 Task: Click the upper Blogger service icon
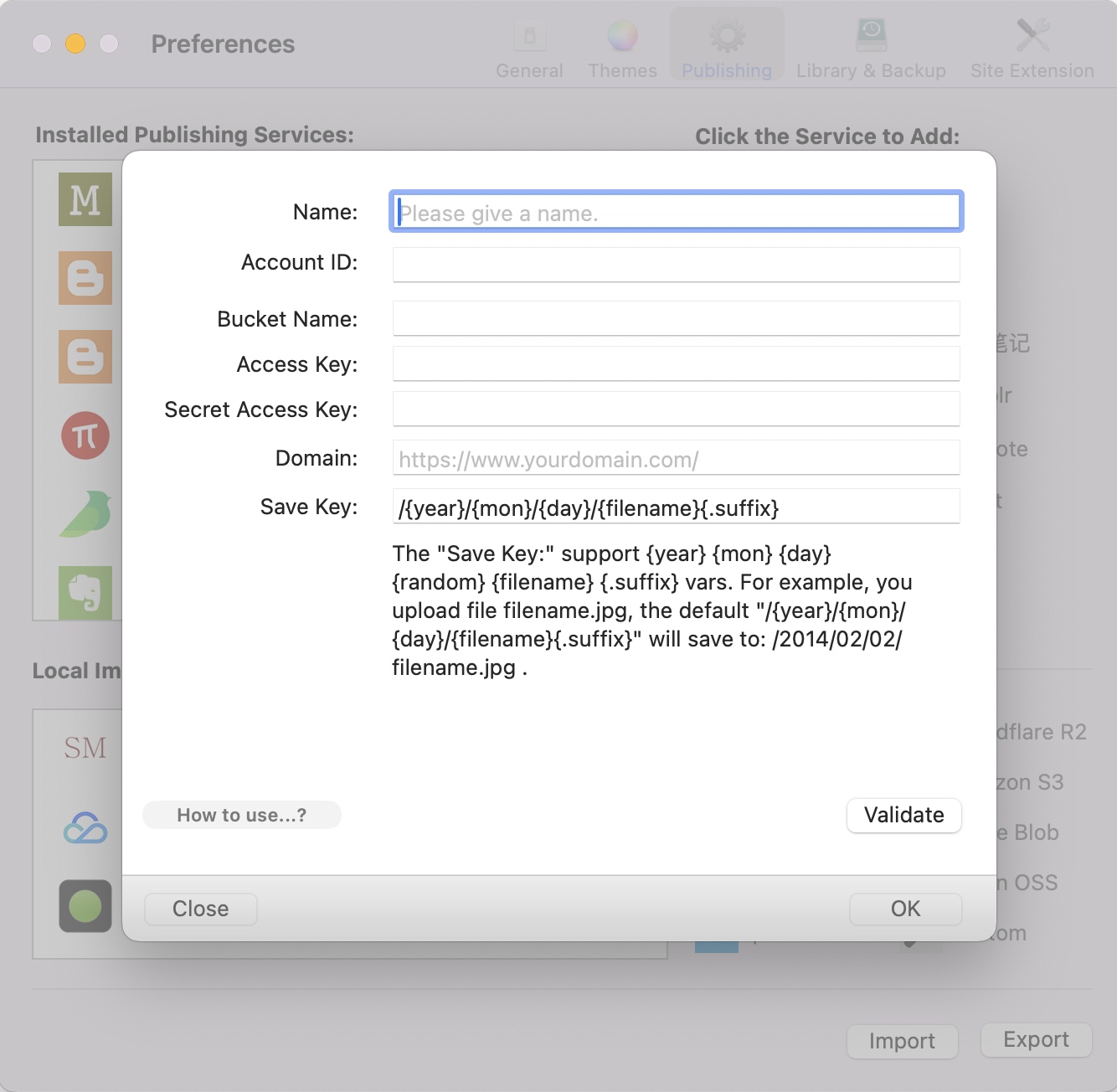click(85, 278)
